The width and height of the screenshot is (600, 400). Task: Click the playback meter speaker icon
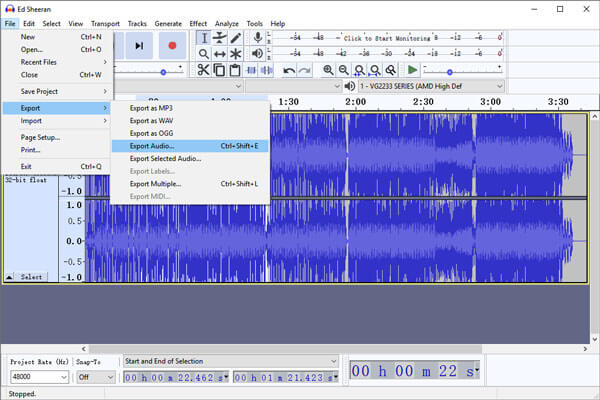258,54
